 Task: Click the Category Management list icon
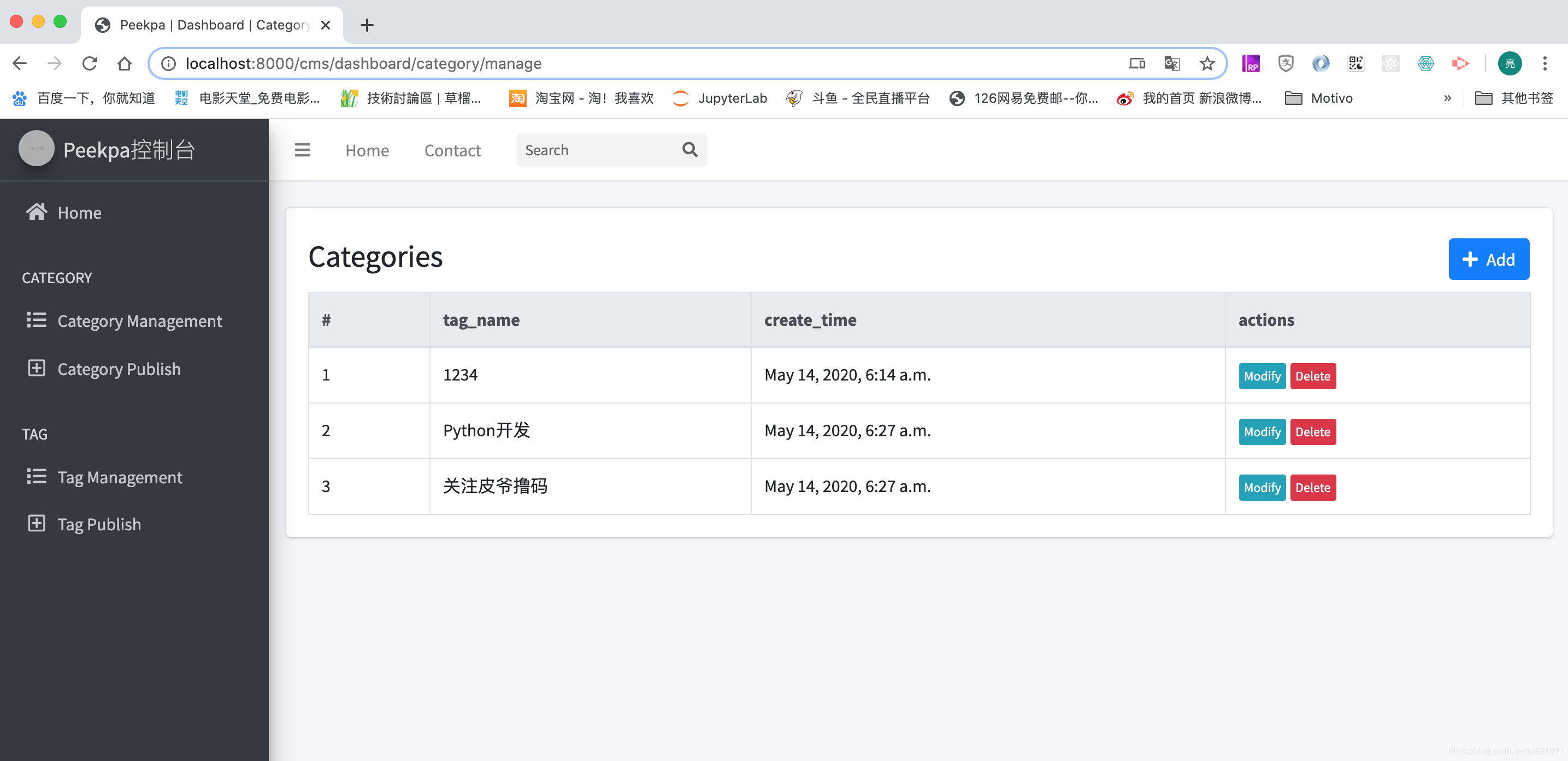pos(37,320)
